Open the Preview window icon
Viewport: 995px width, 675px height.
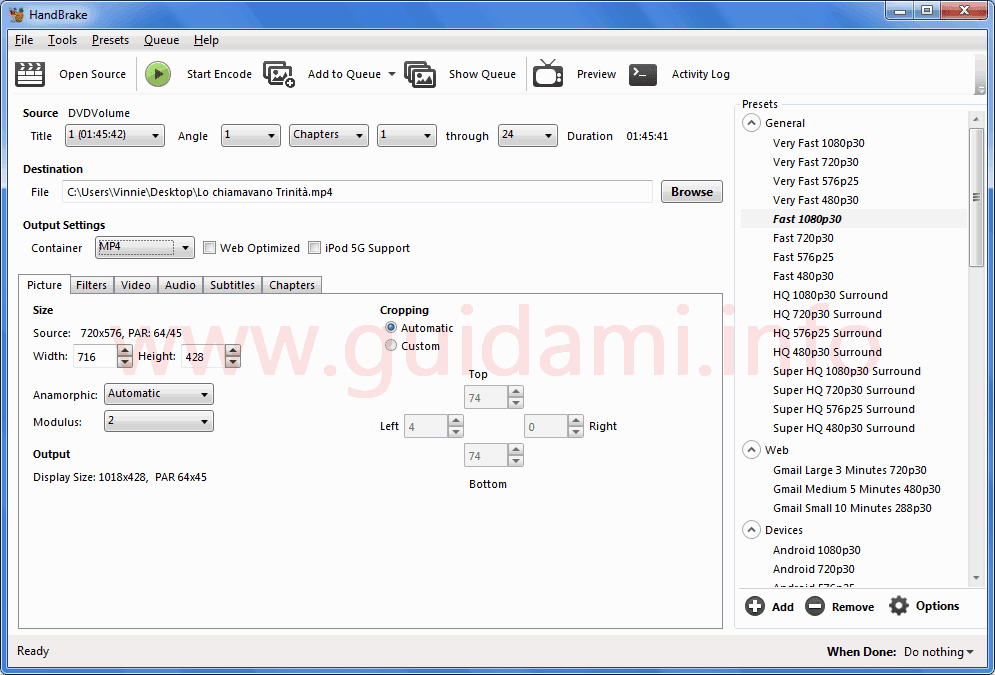548,73
